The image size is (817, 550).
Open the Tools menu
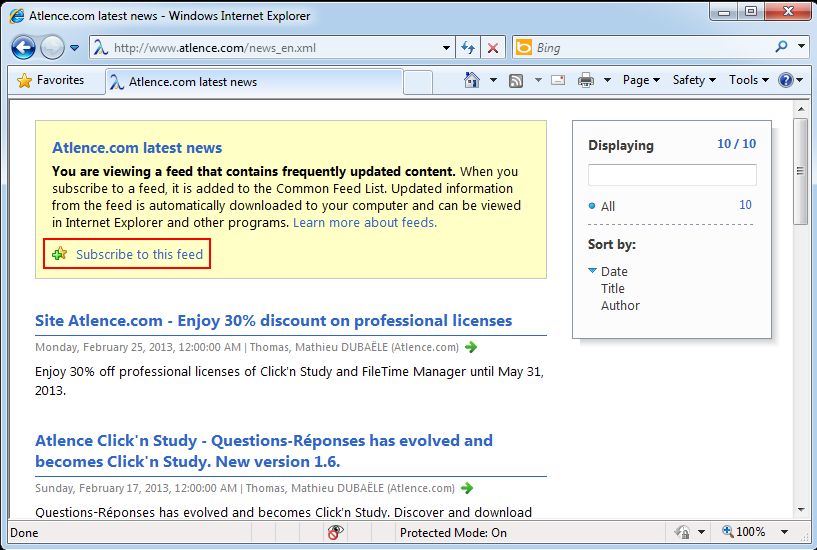pyautogui.click(x=749, y=80)
